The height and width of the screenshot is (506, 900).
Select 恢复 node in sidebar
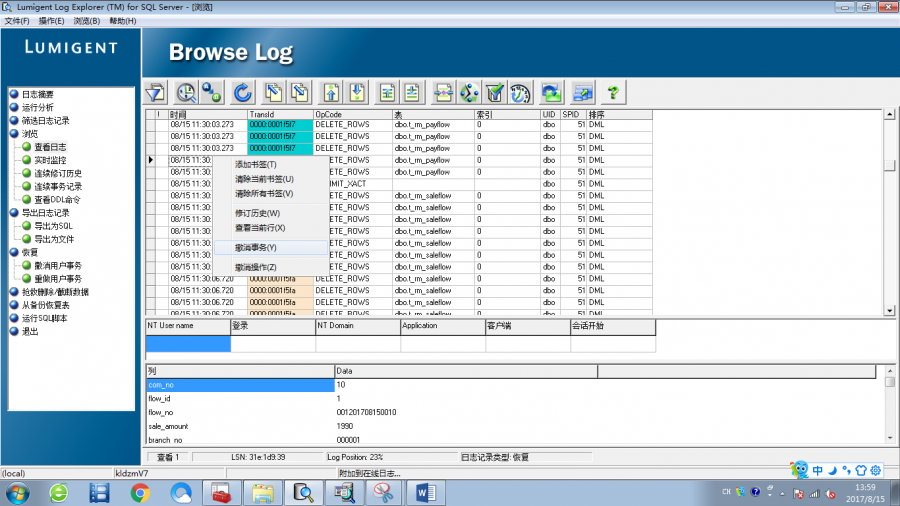(x=30, y=252)
